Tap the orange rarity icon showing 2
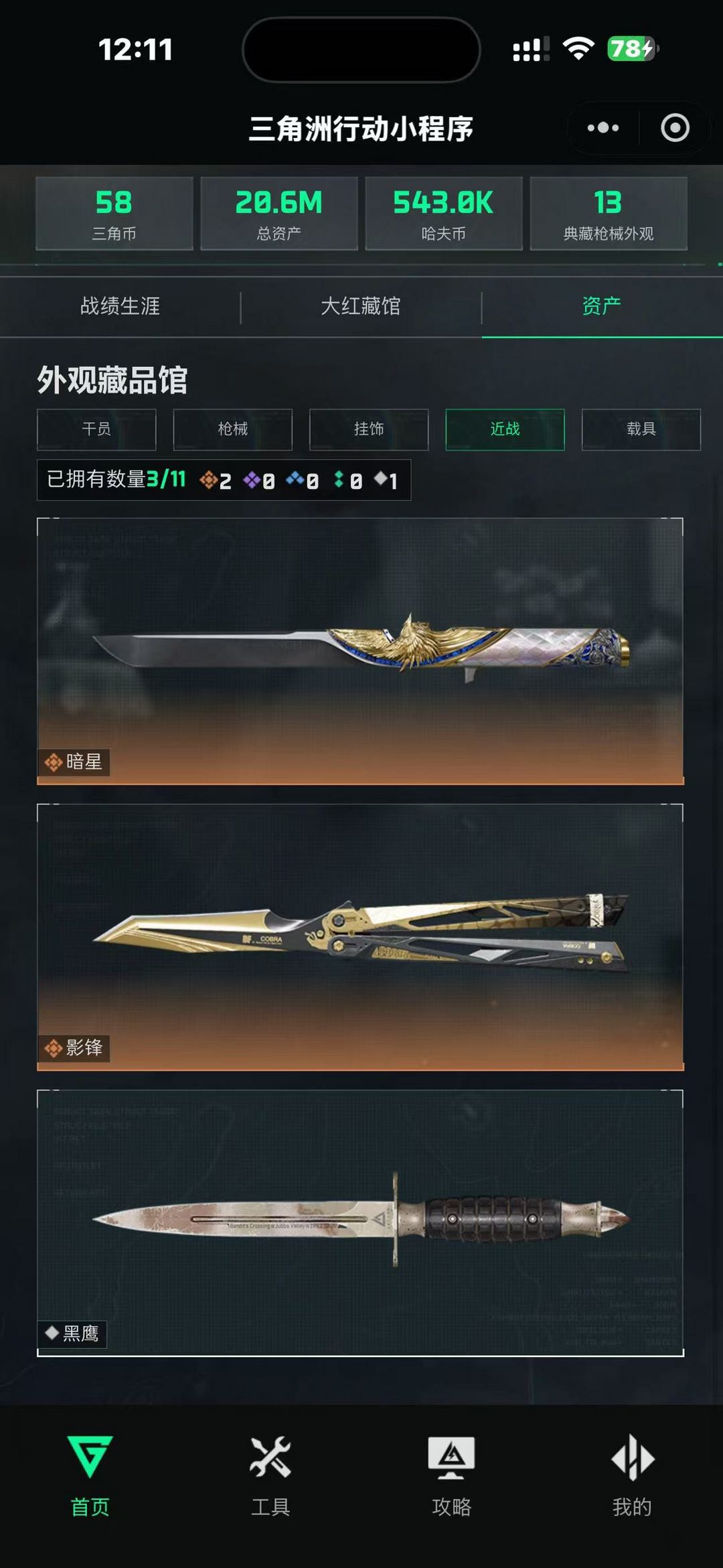 click(x=208, y=480)
